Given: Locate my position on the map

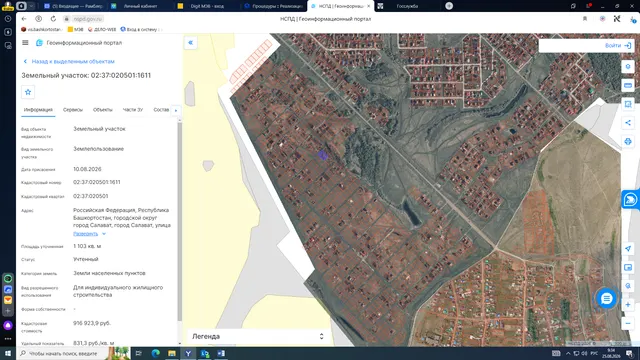Looking at the screenshot, I should coord(628,249).
